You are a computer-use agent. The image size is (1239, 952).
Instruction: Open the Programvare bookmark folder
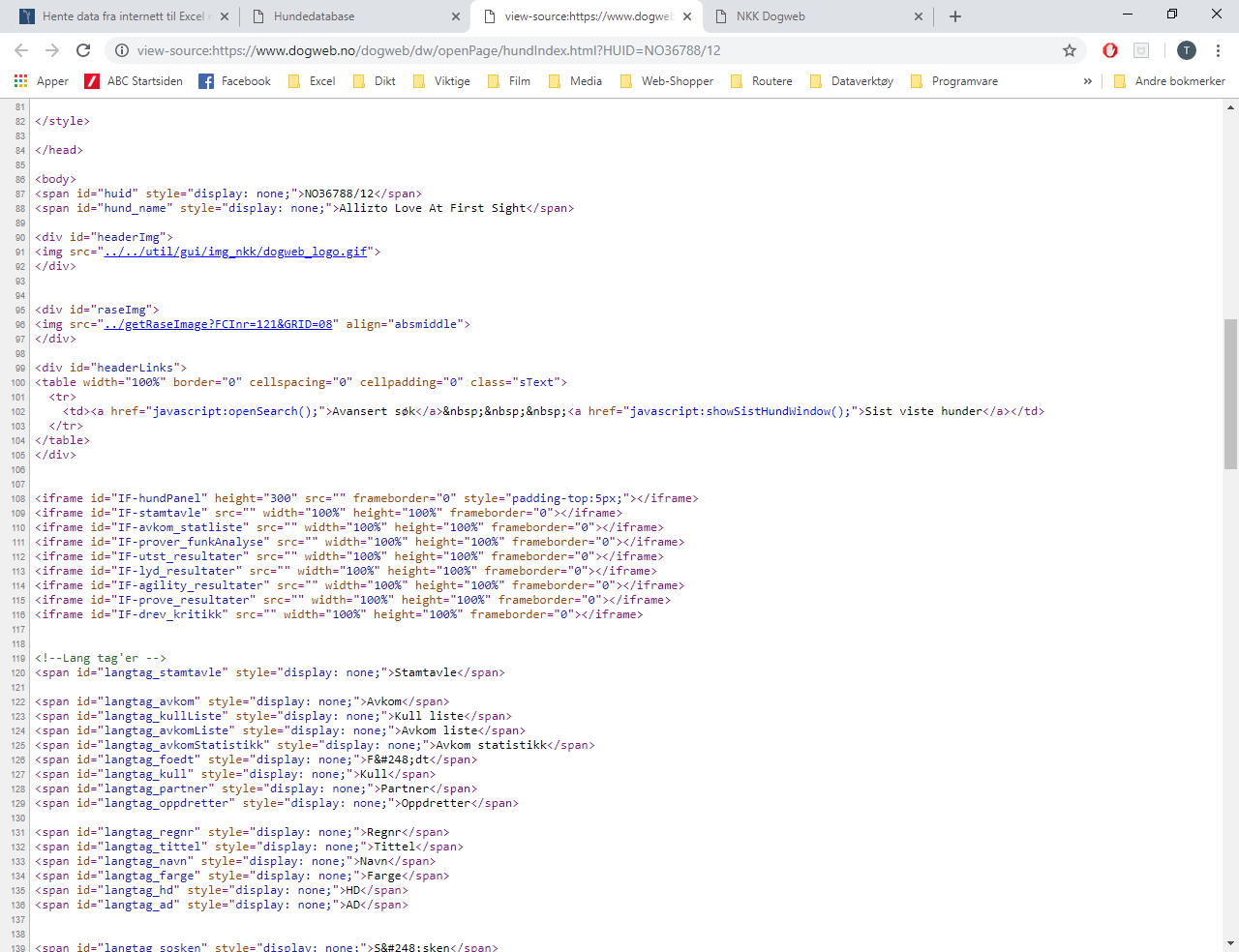coord(954,81)
